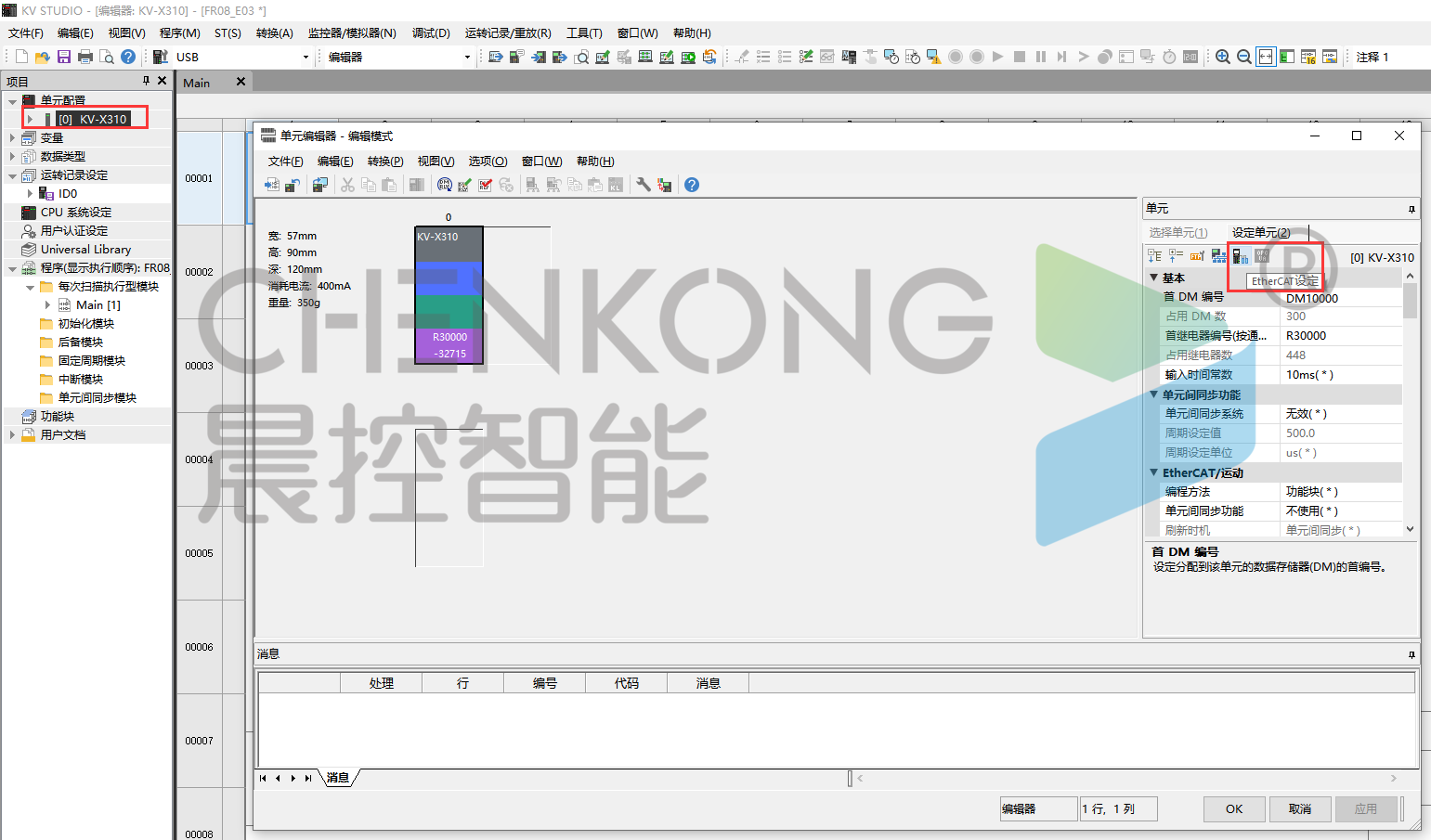Collapse the 基本 property group
1431x840 pixels.
1154,278
